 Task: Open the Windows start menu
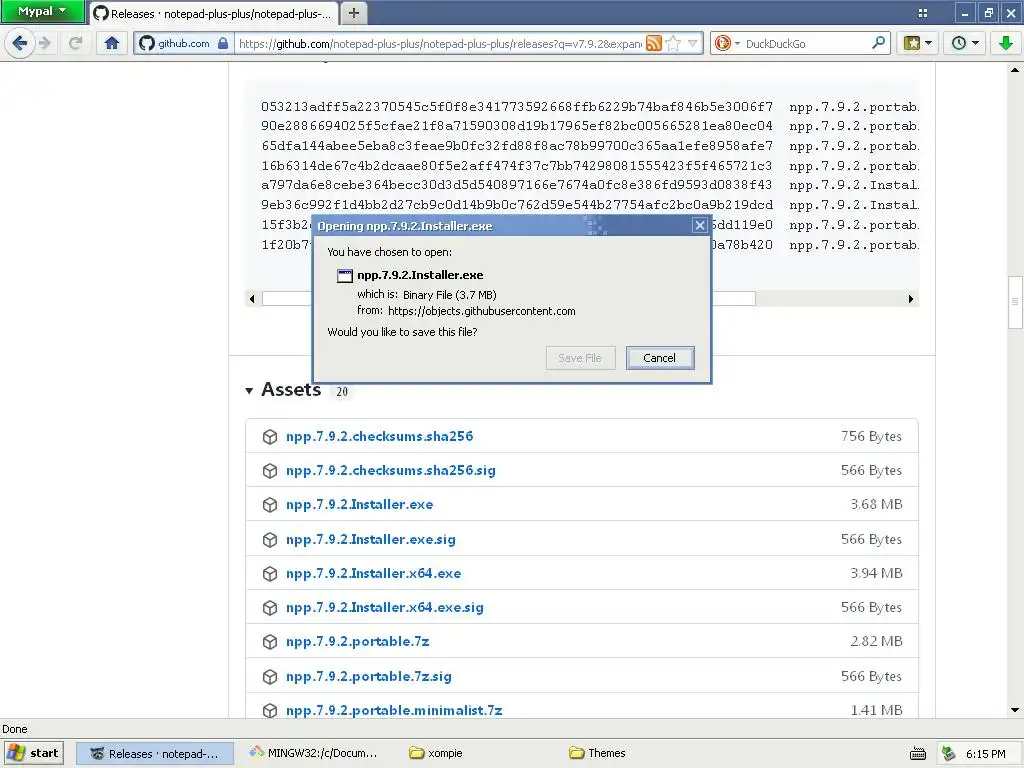(x=34, y=753)
